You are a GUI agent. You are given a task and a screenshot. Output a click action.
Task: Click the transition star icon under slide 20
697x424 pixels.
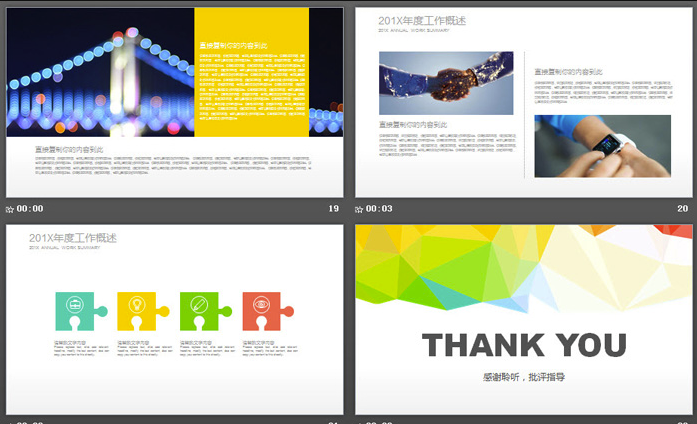(x=359, y=209)
